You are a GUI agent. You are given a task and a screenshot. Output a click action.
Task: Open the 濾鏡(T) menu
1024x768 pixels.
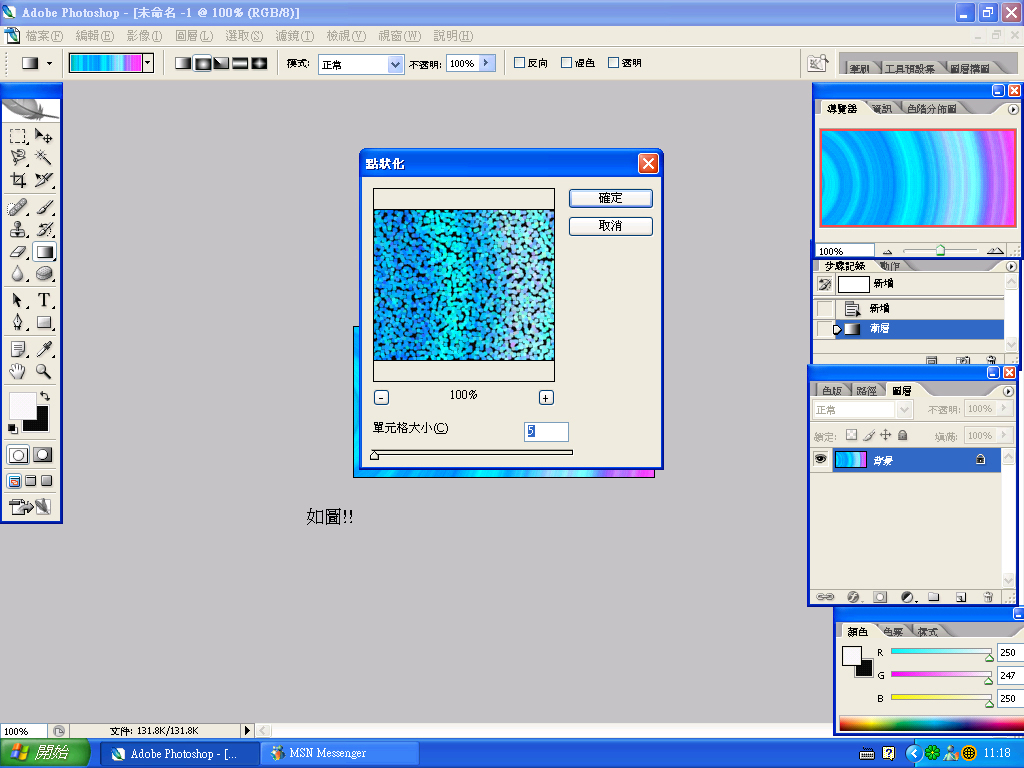coord(295,36)
